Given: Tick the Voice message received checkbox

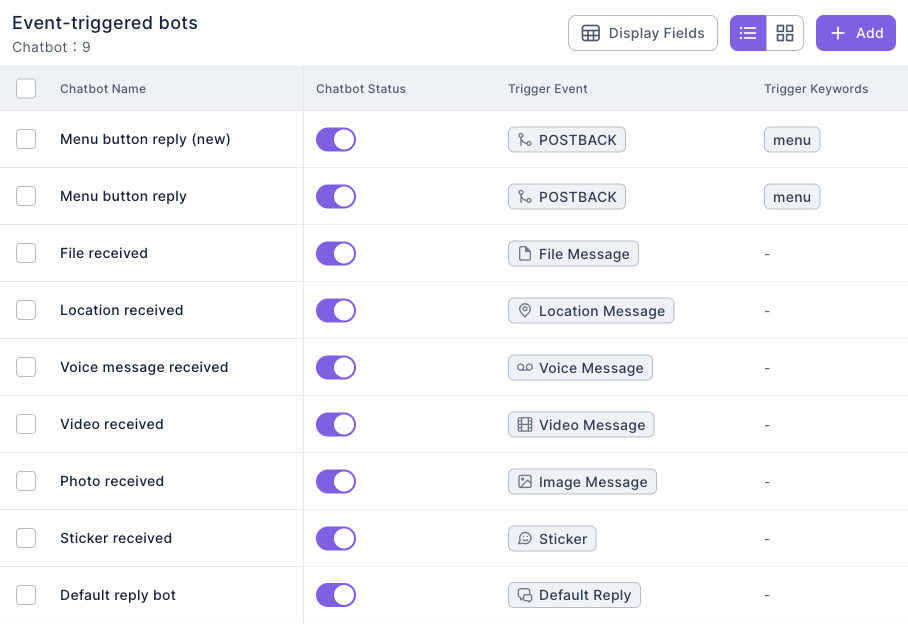Looking at the screenshot, I should tap(26, 367).
